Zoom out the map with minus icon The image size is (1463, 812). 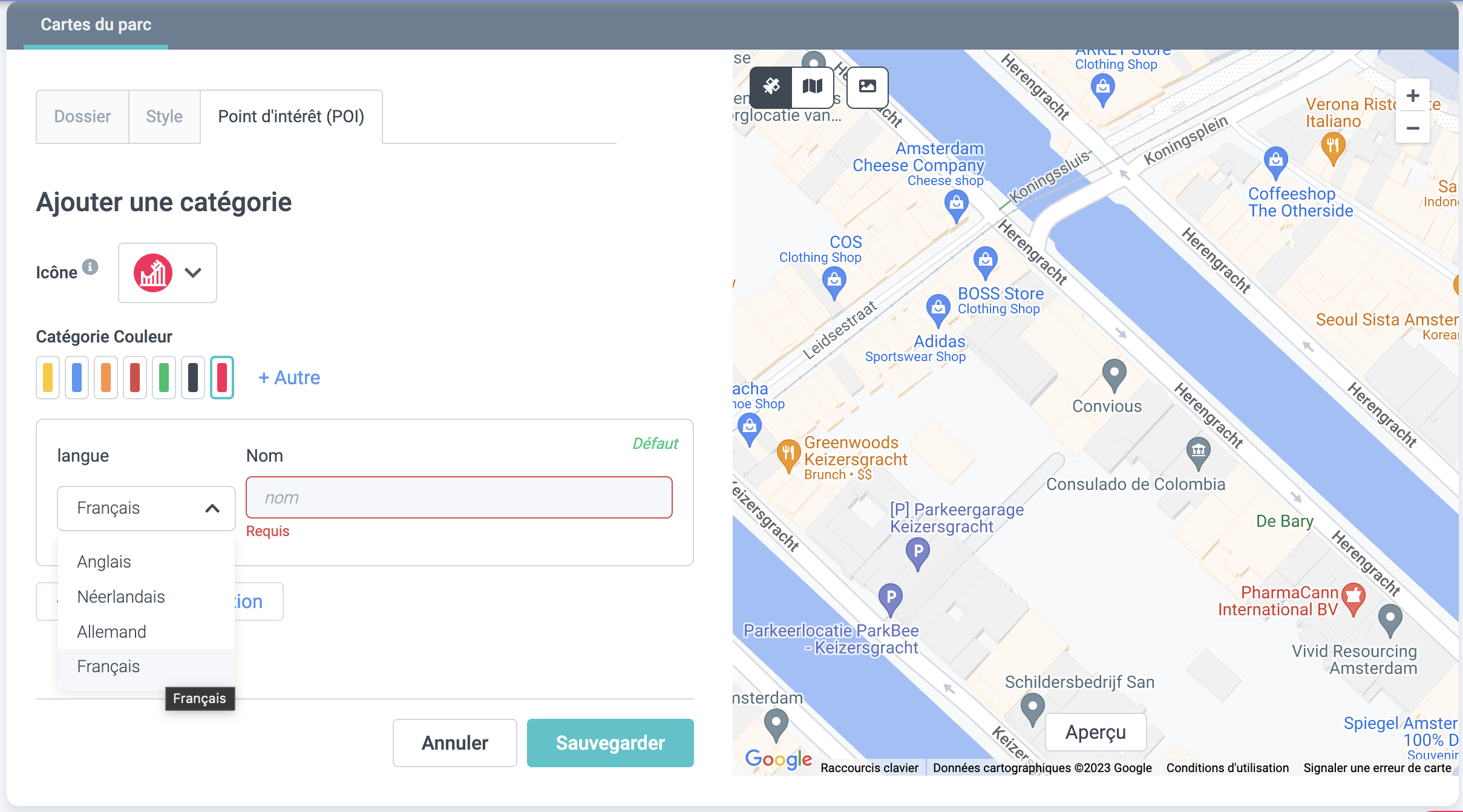1413,128
